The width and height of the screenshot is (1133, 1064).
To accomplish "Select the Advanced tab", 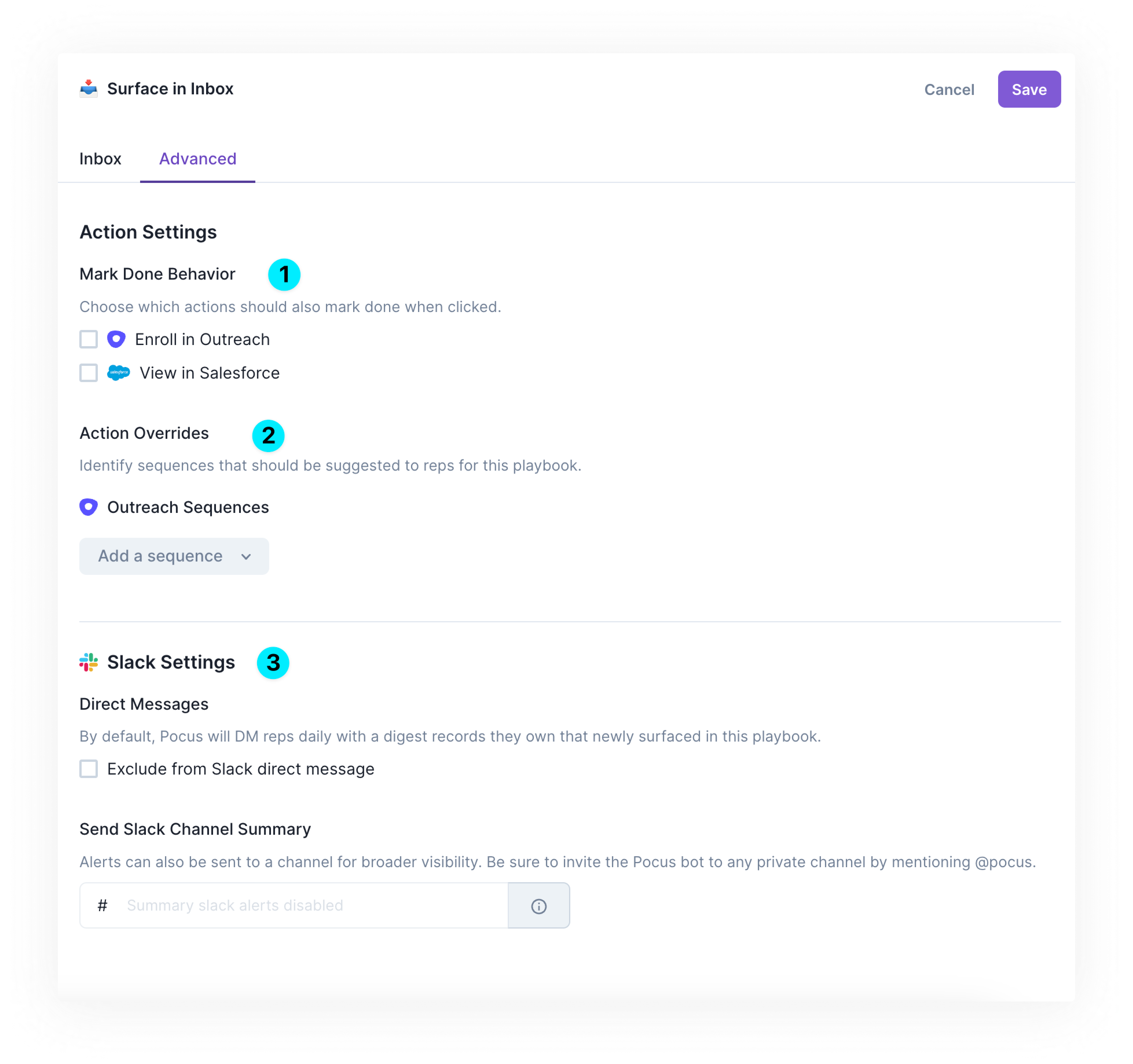I will click(x=197, y=159).
